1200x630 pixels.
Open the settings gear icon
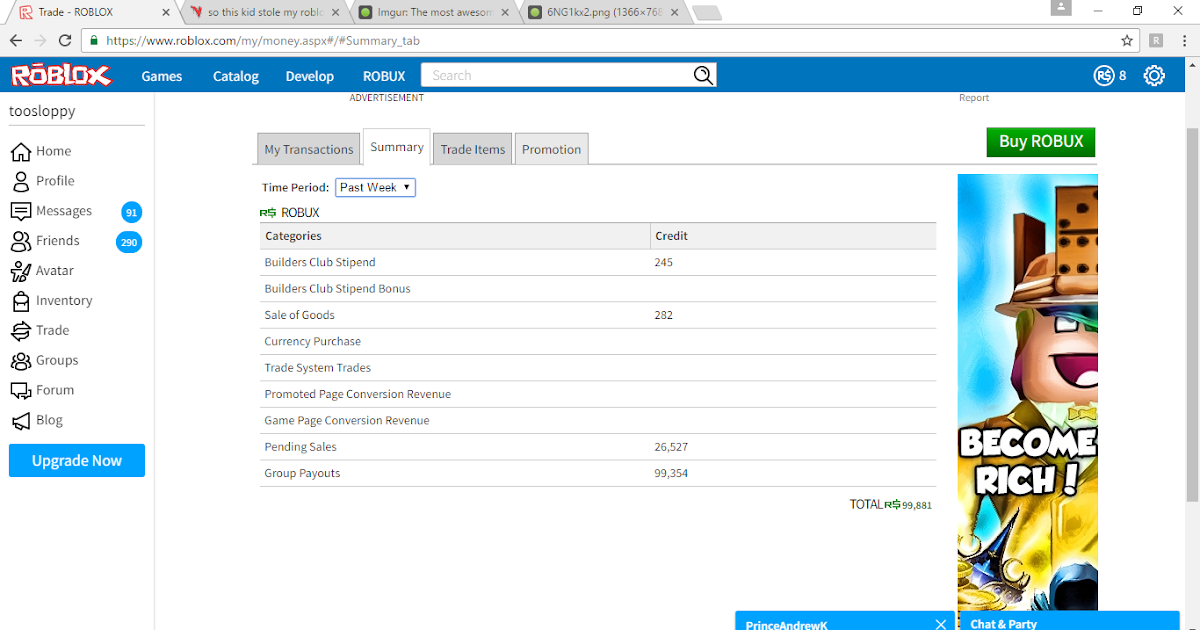click(1154, 75)
